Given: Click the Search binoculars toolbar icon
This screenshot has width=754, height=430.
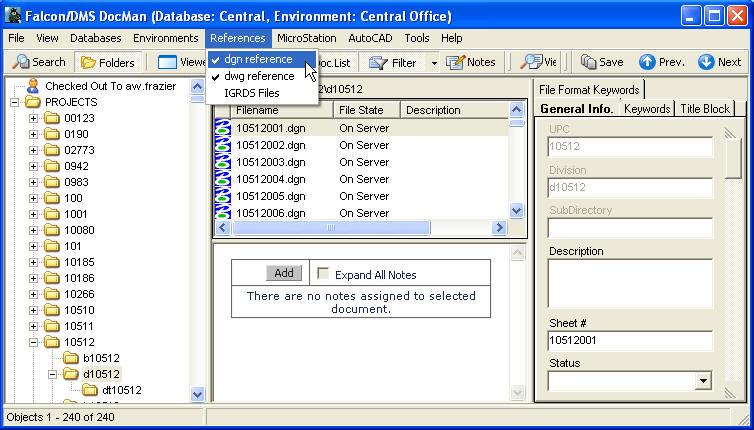Looking at the screenshot, I should (x=21, y=62).
